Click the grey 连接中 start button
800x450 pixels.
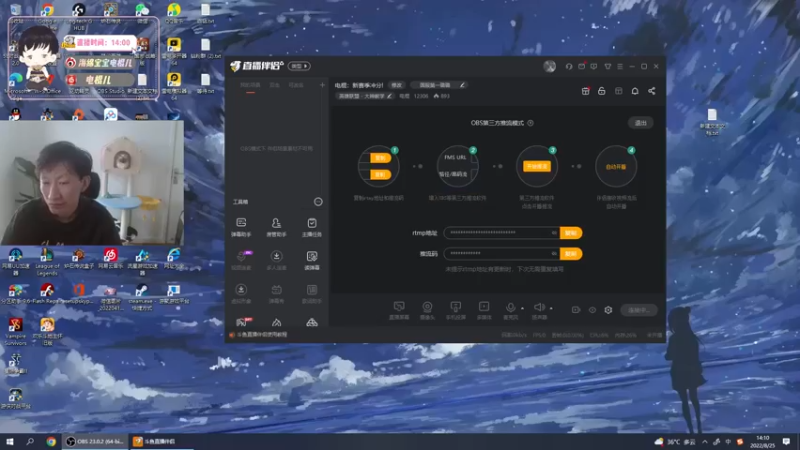(x=638, y=310)
